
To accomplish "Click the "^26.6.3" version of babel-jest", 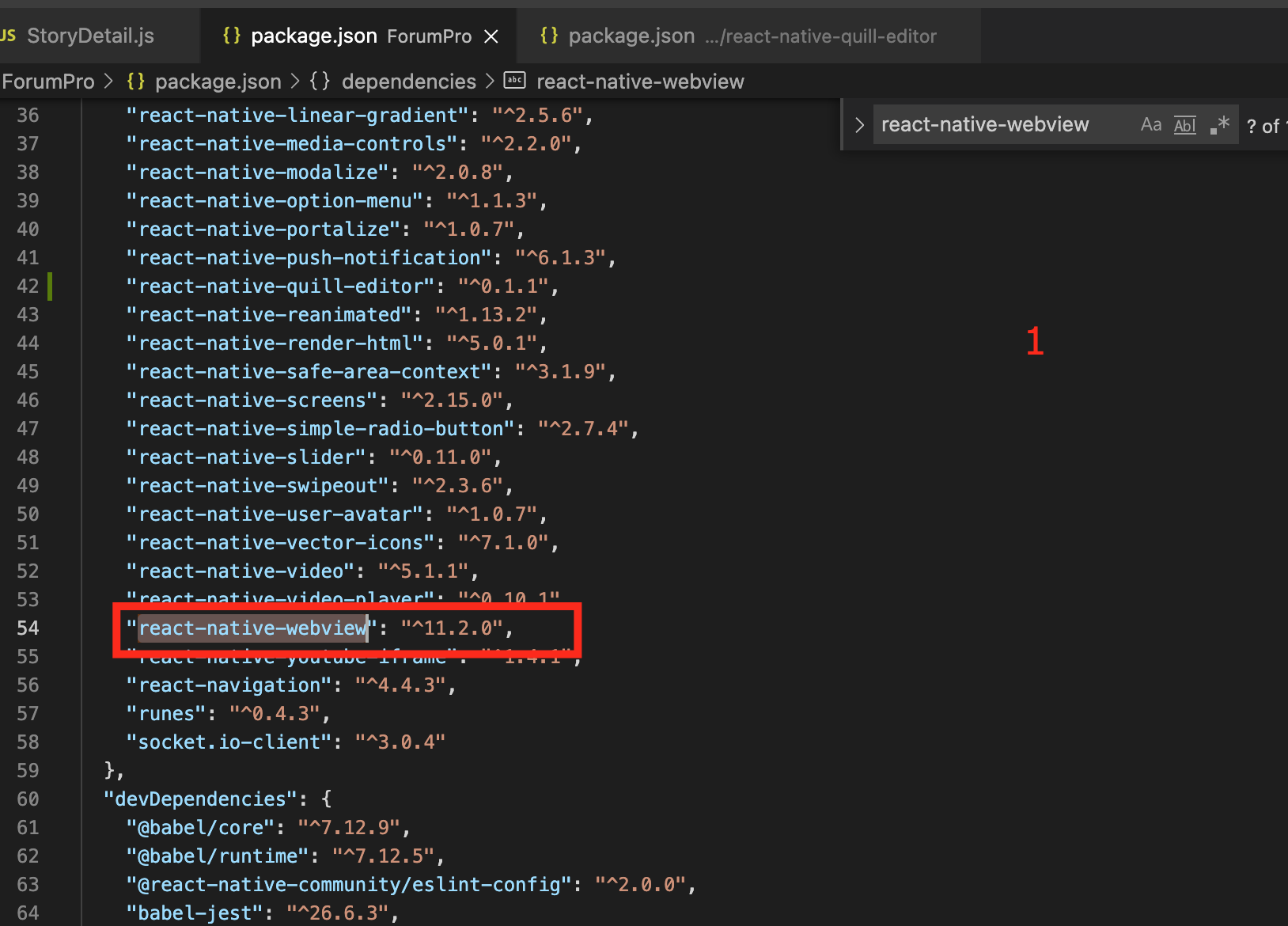I will pyautogui.click(x=338, y=913).
